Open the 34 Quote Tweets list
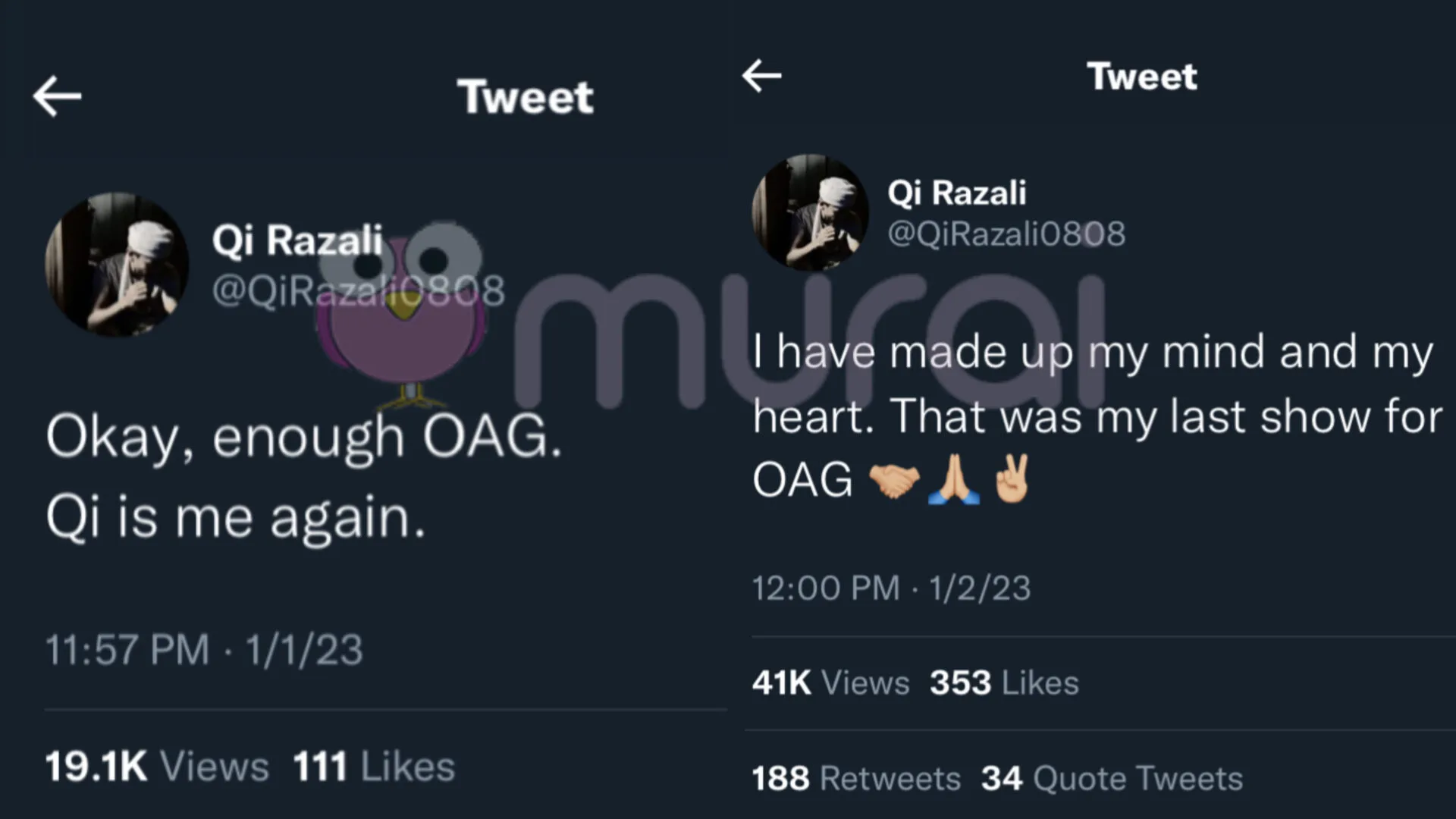Screen dimensions: 1456x819 [1112, 778]
